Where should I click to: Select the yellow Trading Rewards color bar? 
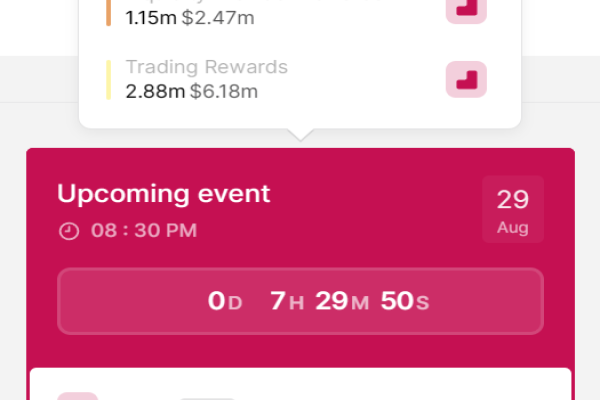pyautogui.click(x=108, y=80)
